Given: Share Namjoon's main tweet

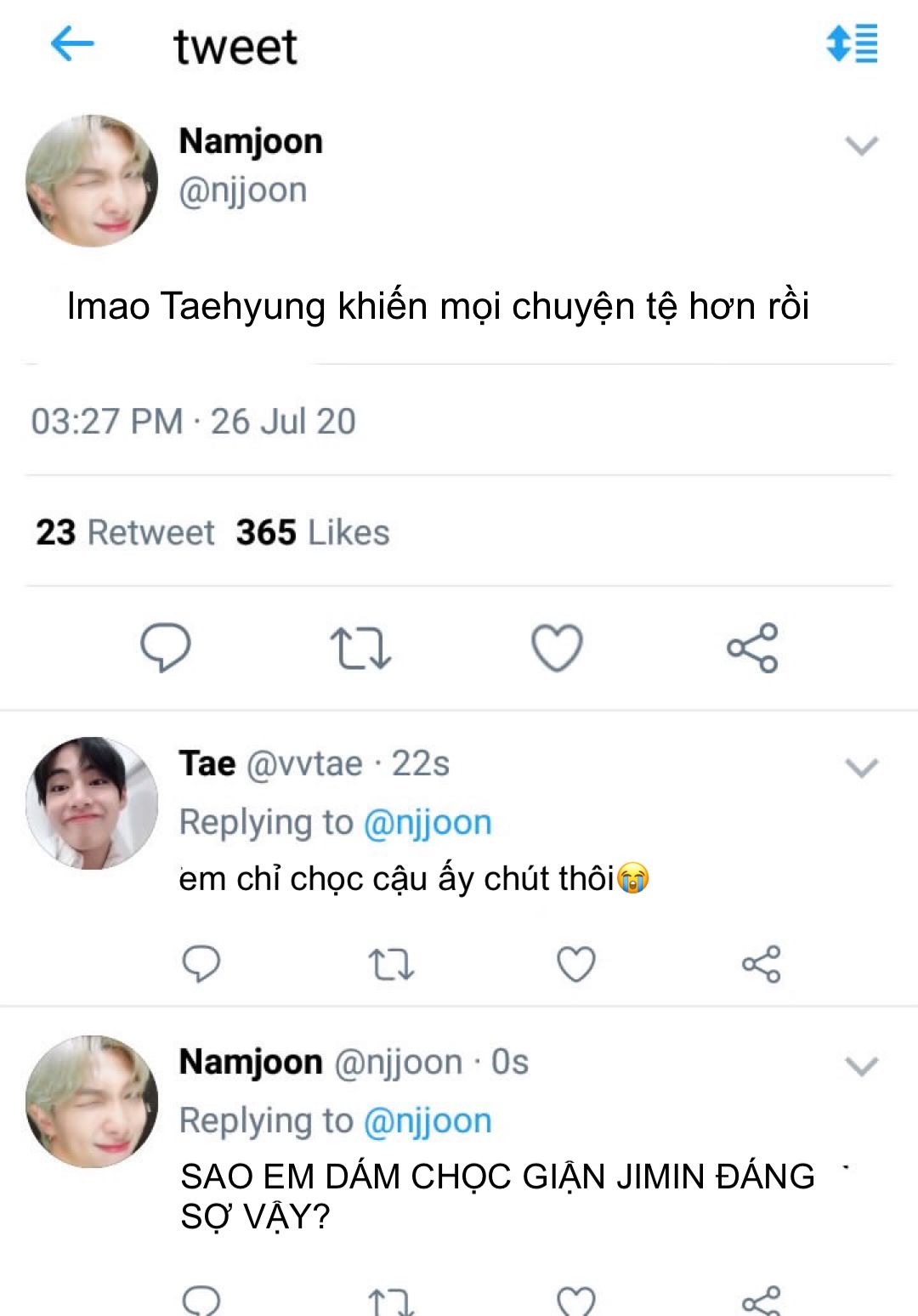Looking at the screenshot, I should 752,648.
